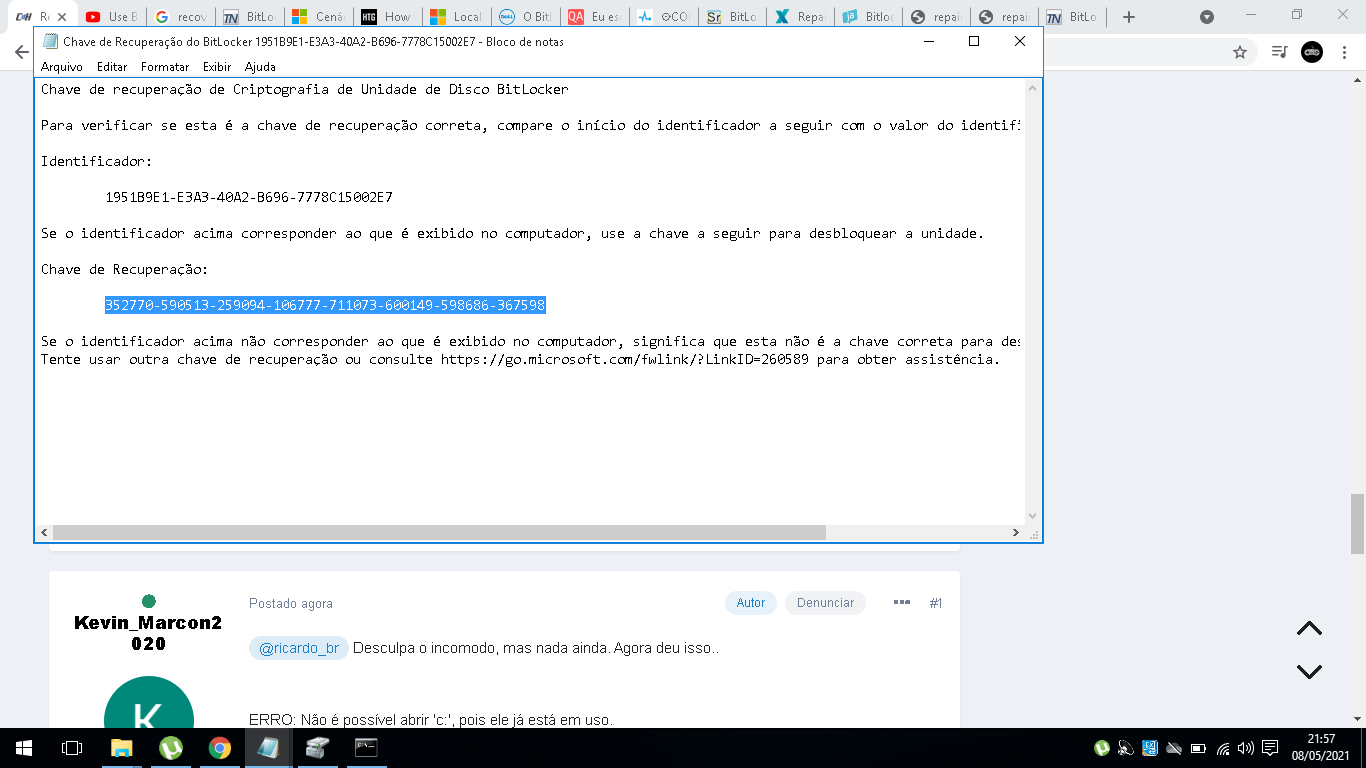Click Chrome's back arrow button

coord(21,52)
